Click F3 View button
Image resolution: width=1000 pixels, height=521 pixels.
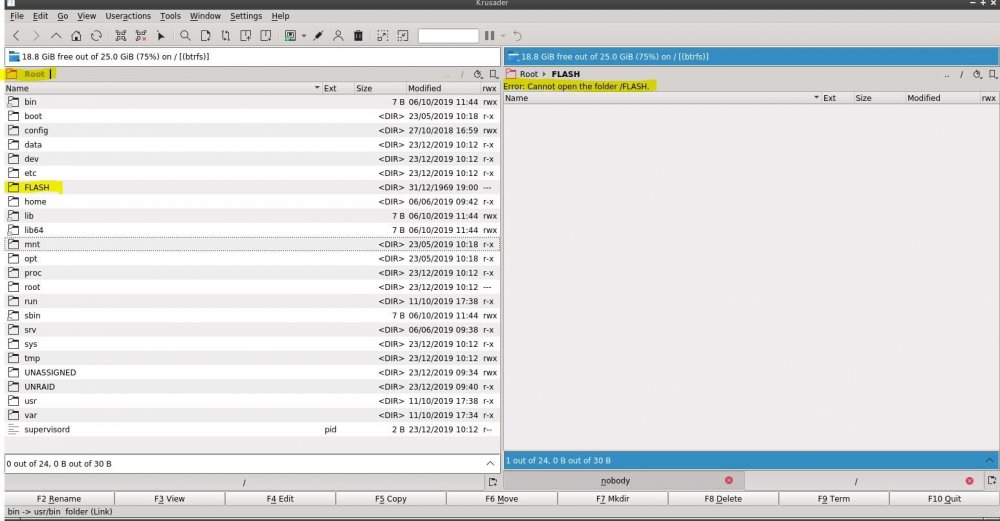coord(170,499)
